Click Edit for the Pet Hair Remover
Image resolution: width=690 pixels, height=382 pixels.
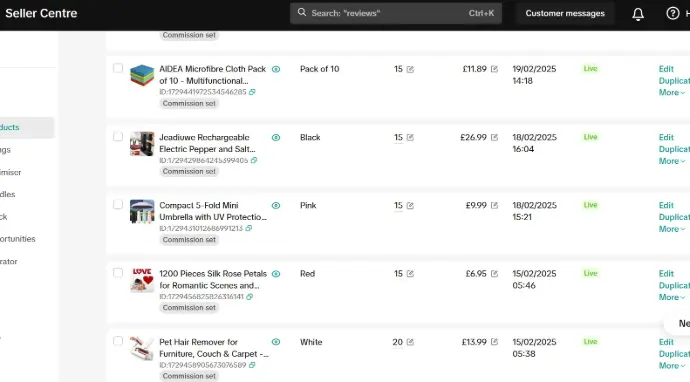[666, 342]
